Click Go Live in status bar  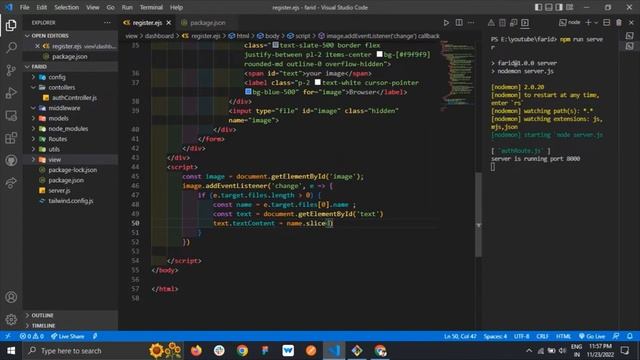click(x=592, y=336)
